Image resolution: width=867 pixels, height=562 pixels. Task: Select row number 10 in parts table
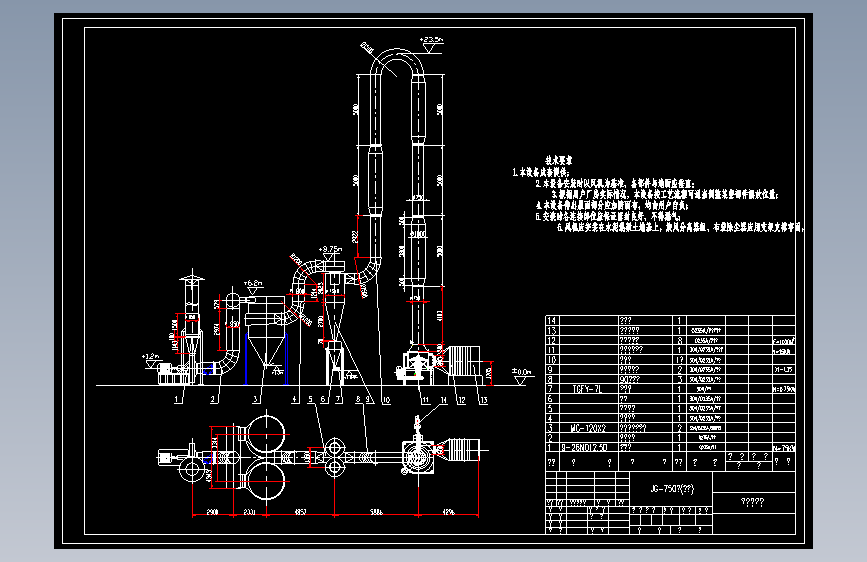tap(551, 360)
